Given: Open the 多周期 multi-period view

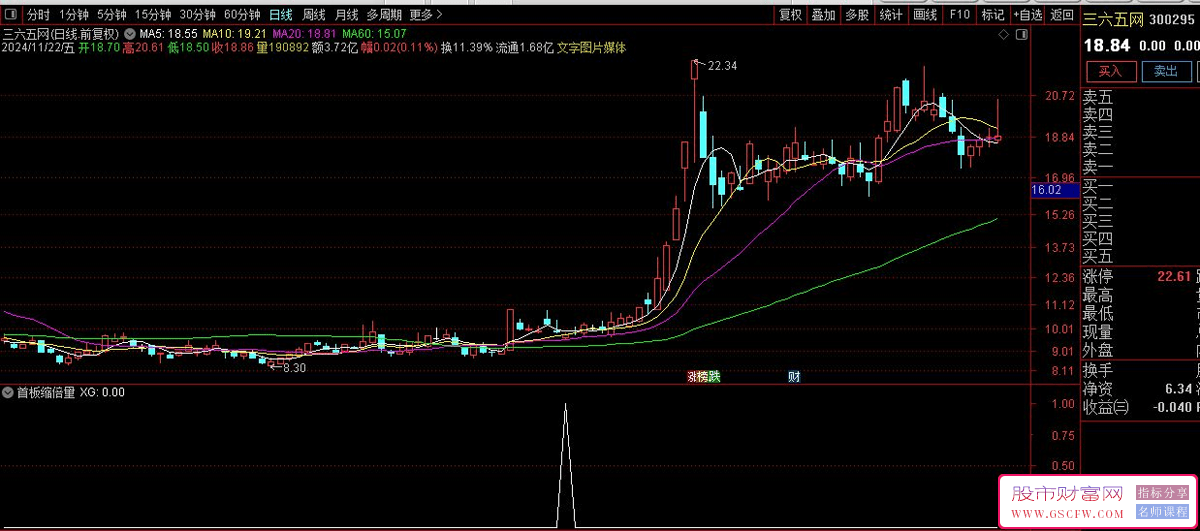Looking at the screenshot, I should 384,15.
